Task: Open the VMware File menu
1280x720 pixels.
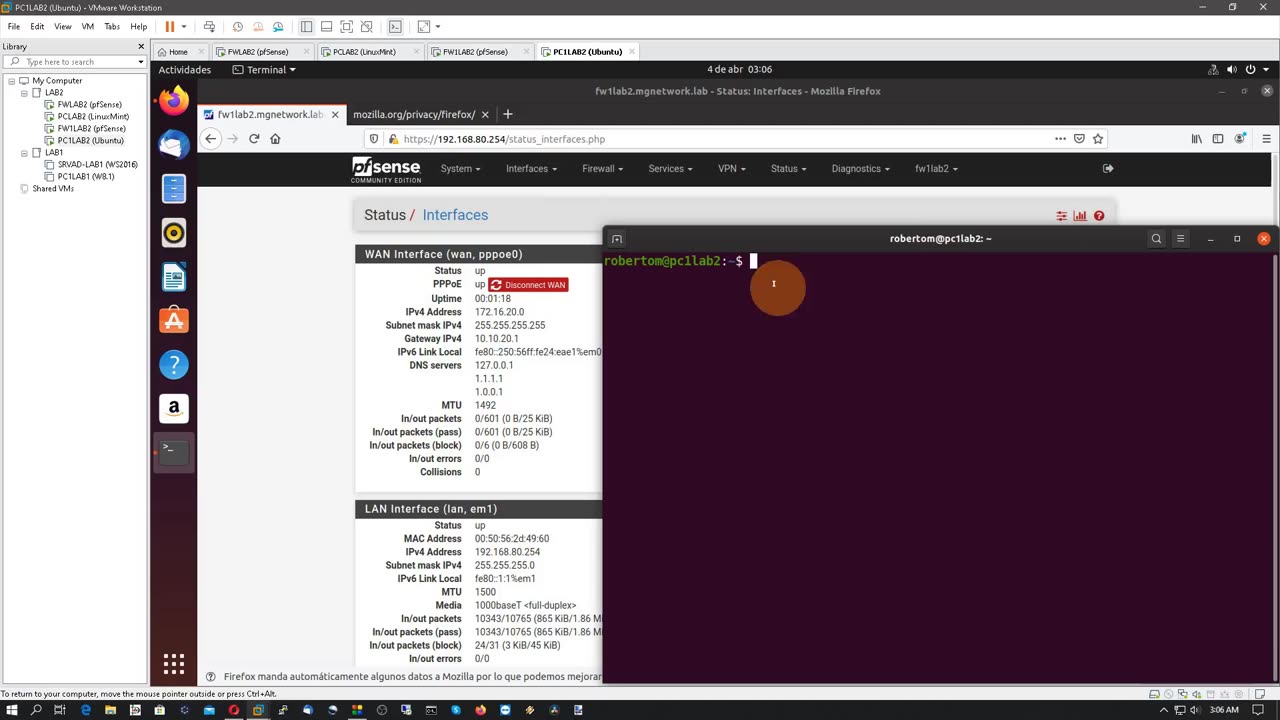Action: point(14,27)
